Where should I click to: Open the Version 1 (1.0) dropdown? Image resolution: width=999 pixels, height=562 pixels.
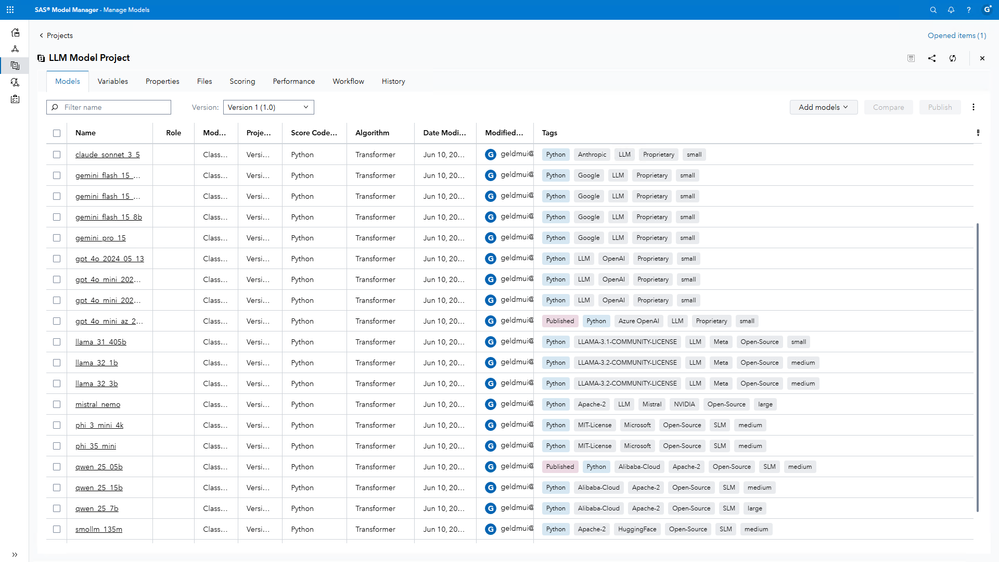coord(268,107)
